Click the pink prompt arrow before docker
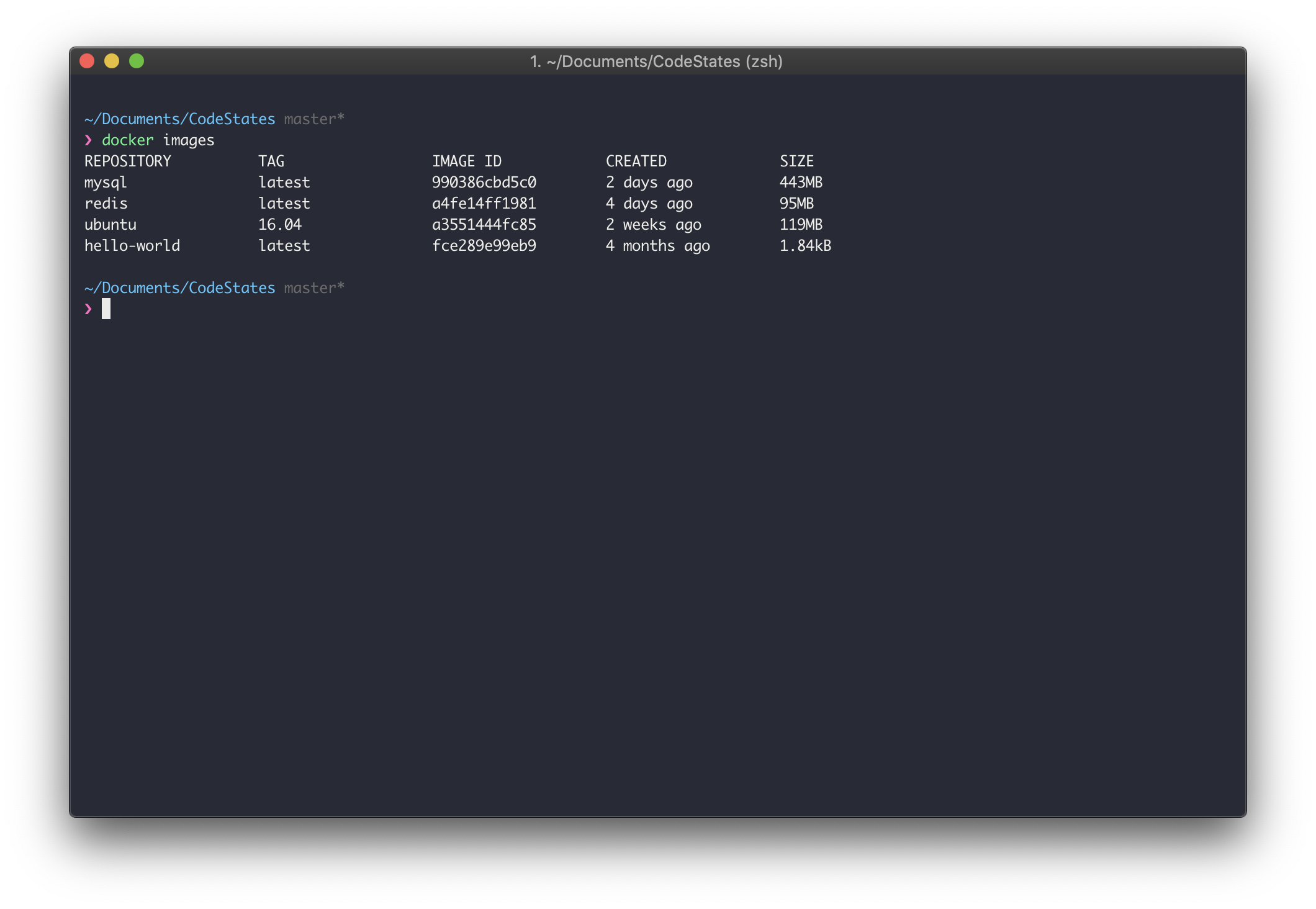1316x909 pixels. [88, 140]
